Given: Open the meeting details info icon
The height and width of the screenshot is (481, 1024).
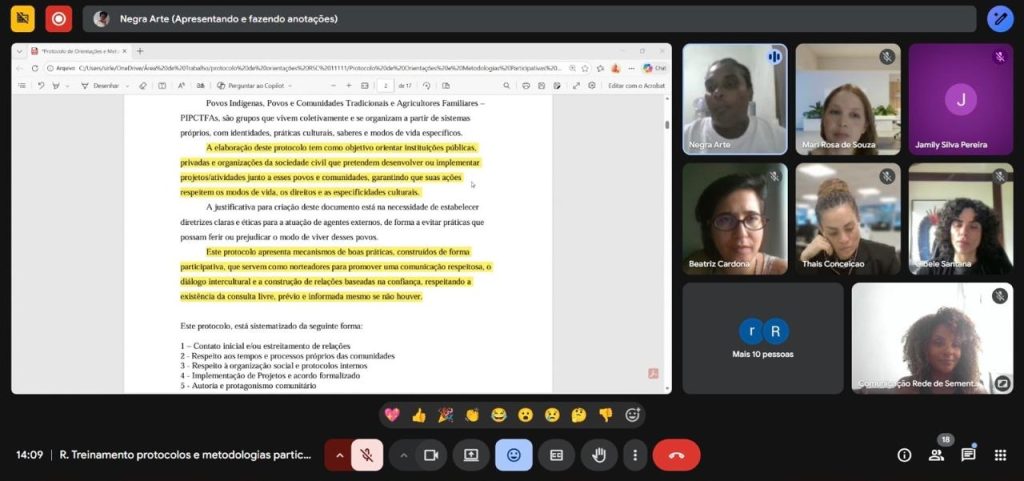Looking at the screenshot, I should (x=904, y=455).
